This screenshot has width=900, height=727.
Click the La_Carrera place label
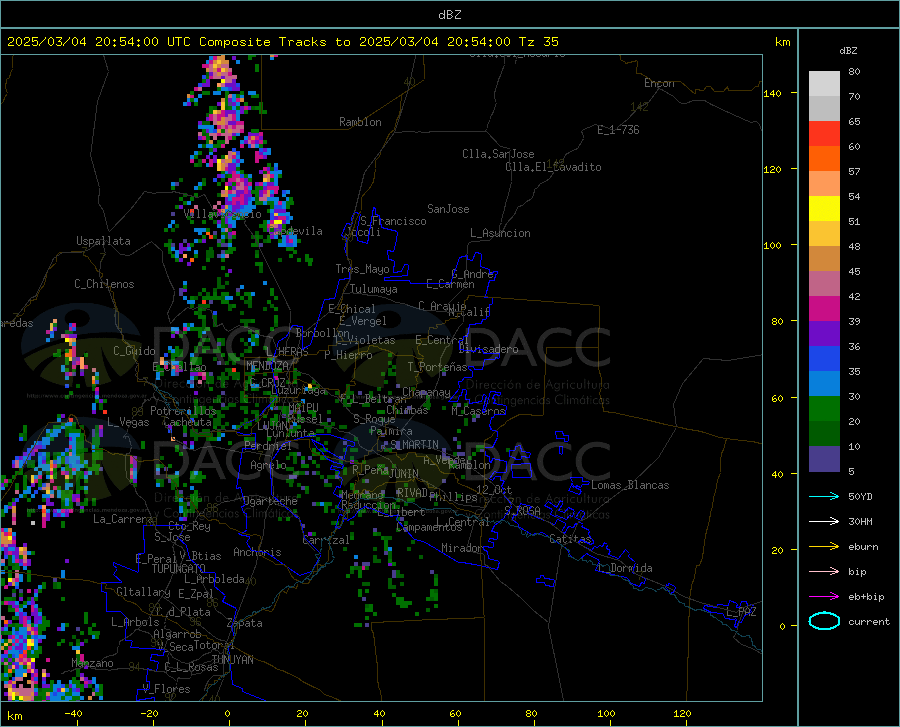[123, 519]
